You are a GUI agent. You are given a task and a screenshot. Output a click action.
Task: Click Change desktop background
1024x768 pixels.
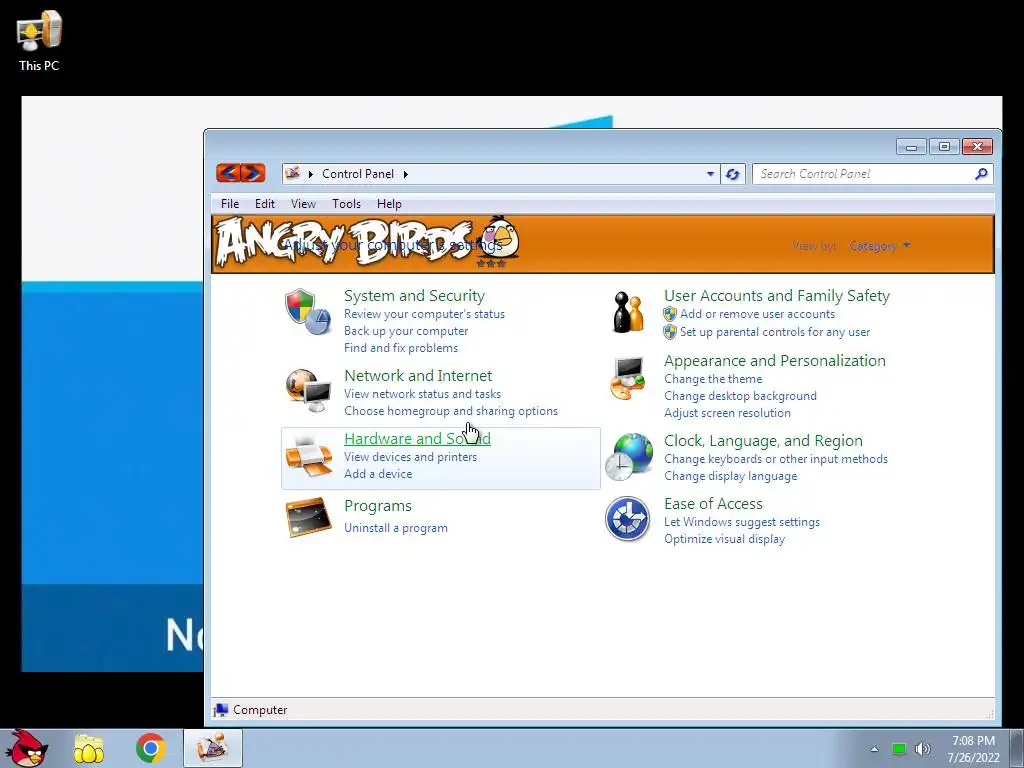click(741, 396)
